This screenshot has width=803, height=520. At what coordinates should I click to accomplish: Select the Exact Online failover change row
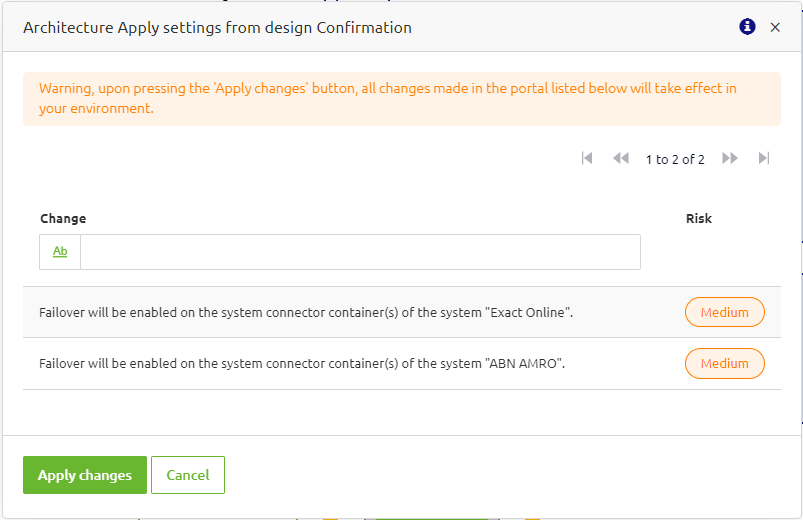pyautogui.click(x=402, y=312)
